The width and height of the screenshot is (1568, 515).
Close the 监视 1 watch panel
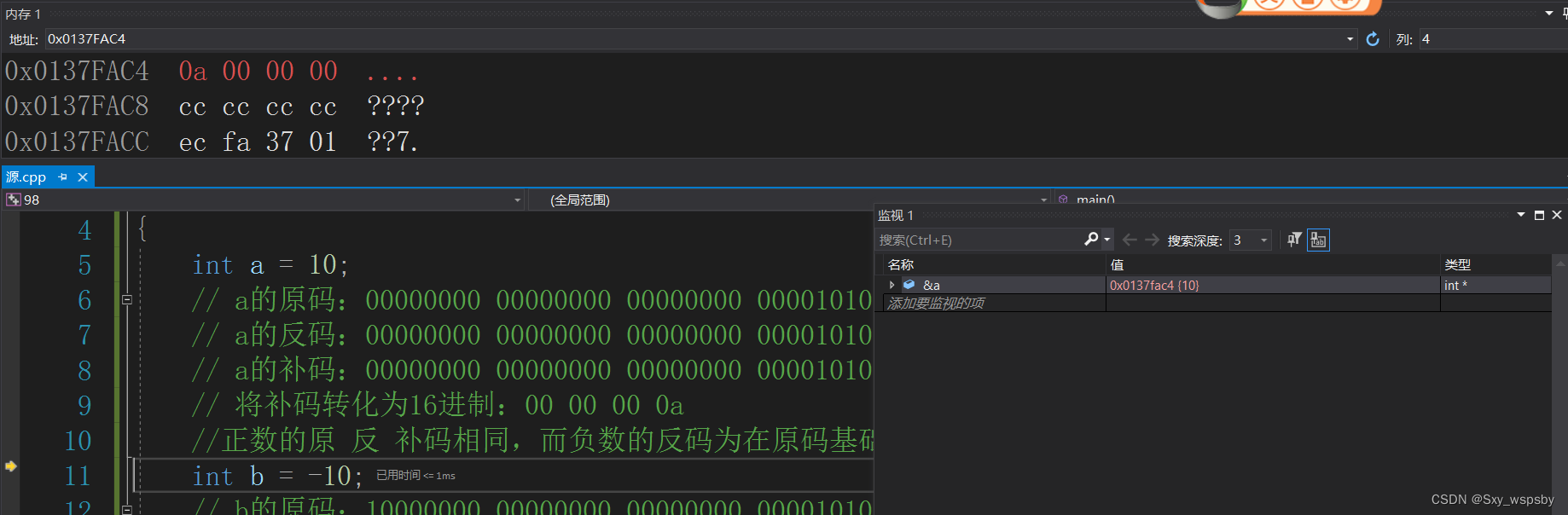1557,215
